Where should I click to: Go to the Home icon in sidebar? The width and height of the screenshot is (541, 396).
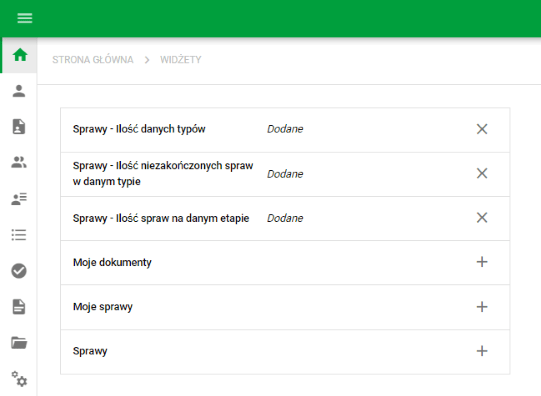point(20,55)
